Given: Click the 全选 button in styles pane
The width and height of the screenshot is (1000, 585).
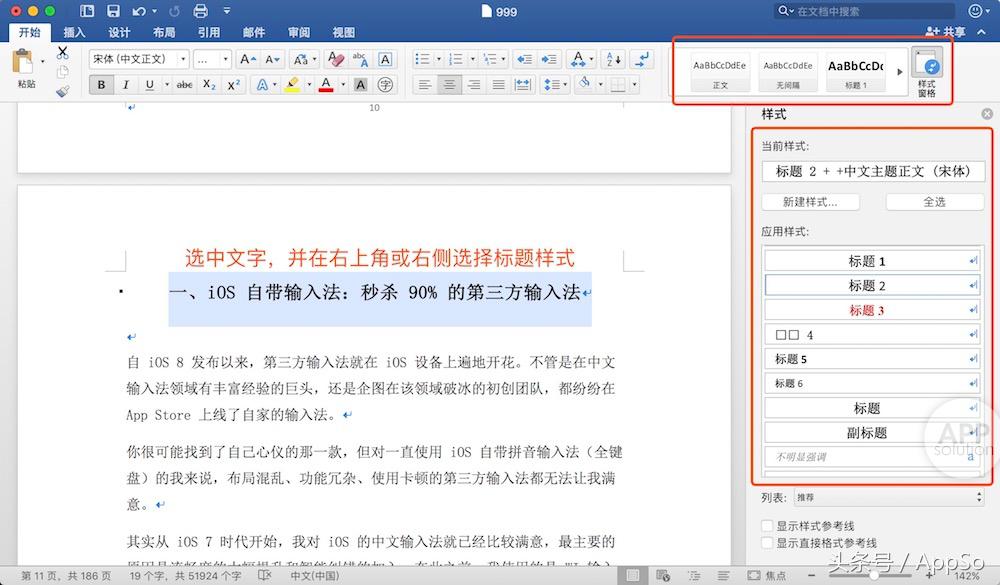Looking at the screenshot, I should coord(934,202).
